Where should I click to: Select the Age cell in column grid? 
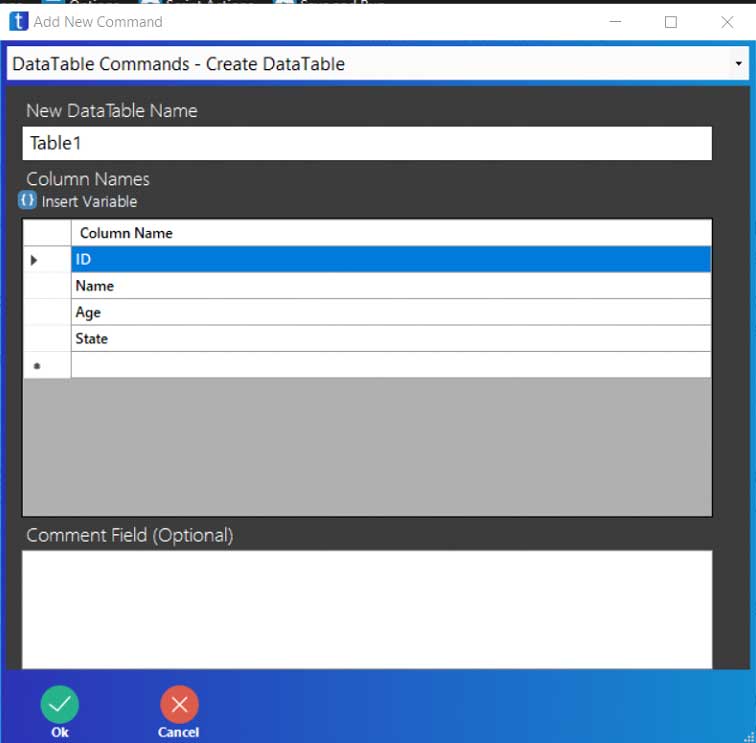pos(391,312)
